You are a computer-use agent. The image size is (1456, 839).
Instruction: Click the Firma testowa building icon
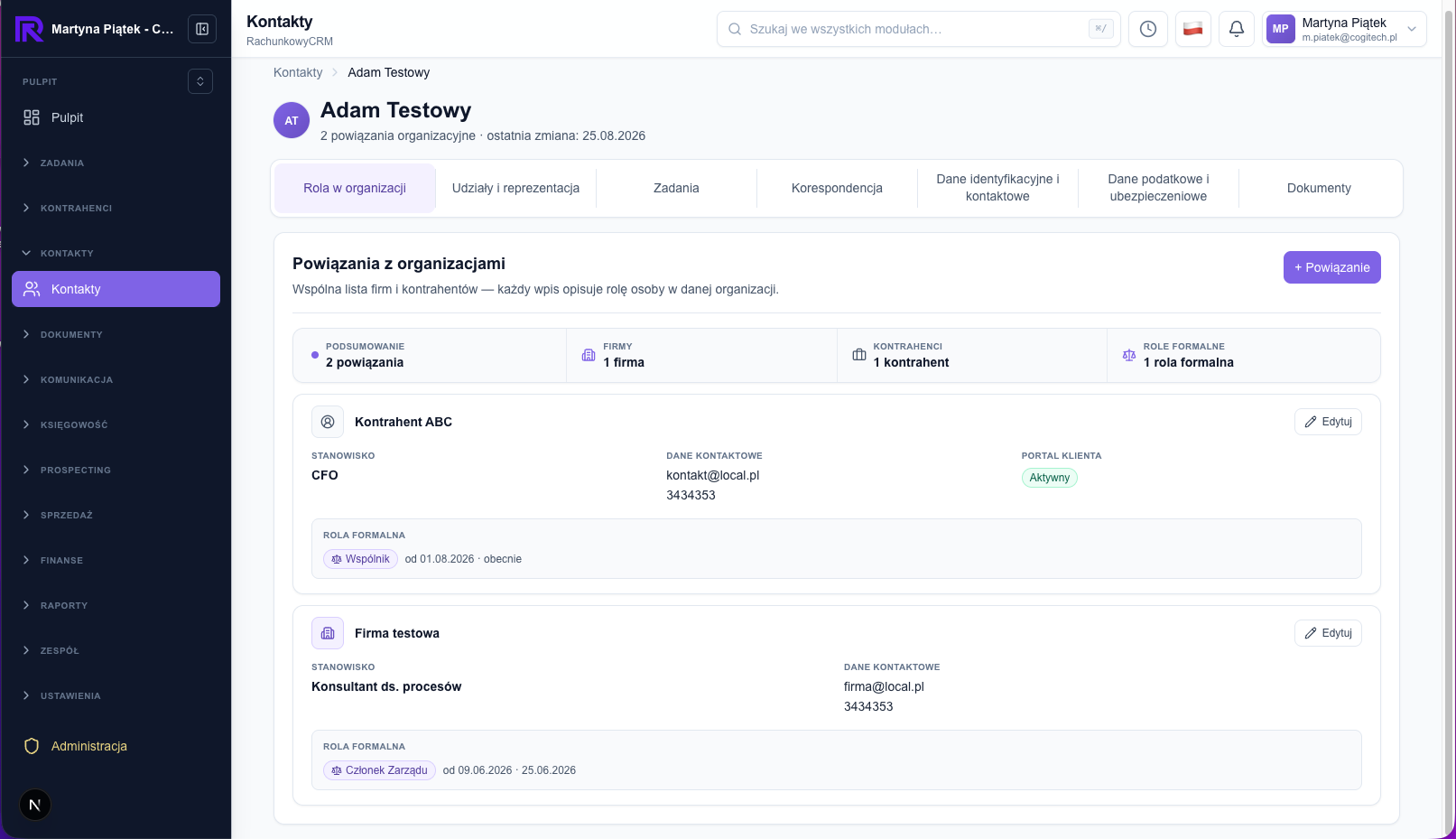coord(328,633)
